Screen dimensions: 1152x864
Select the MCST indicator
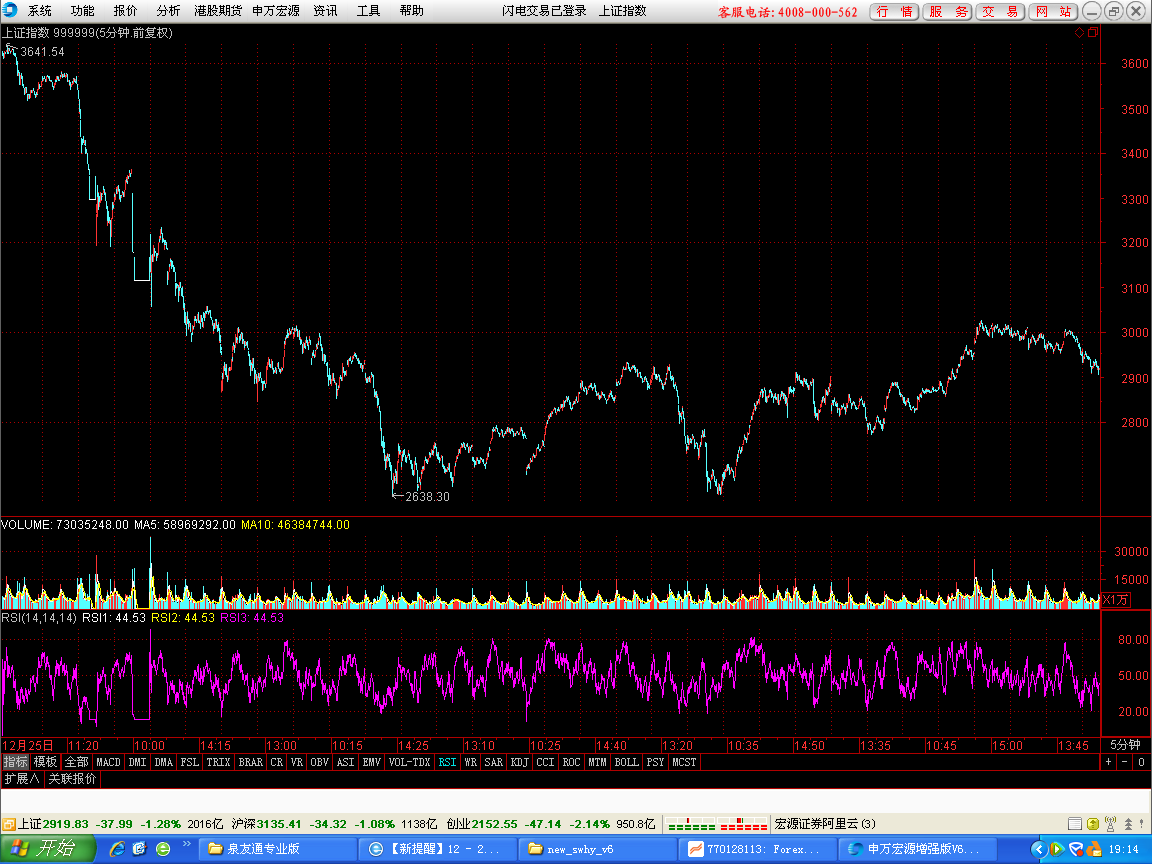(x=684, y=762)
